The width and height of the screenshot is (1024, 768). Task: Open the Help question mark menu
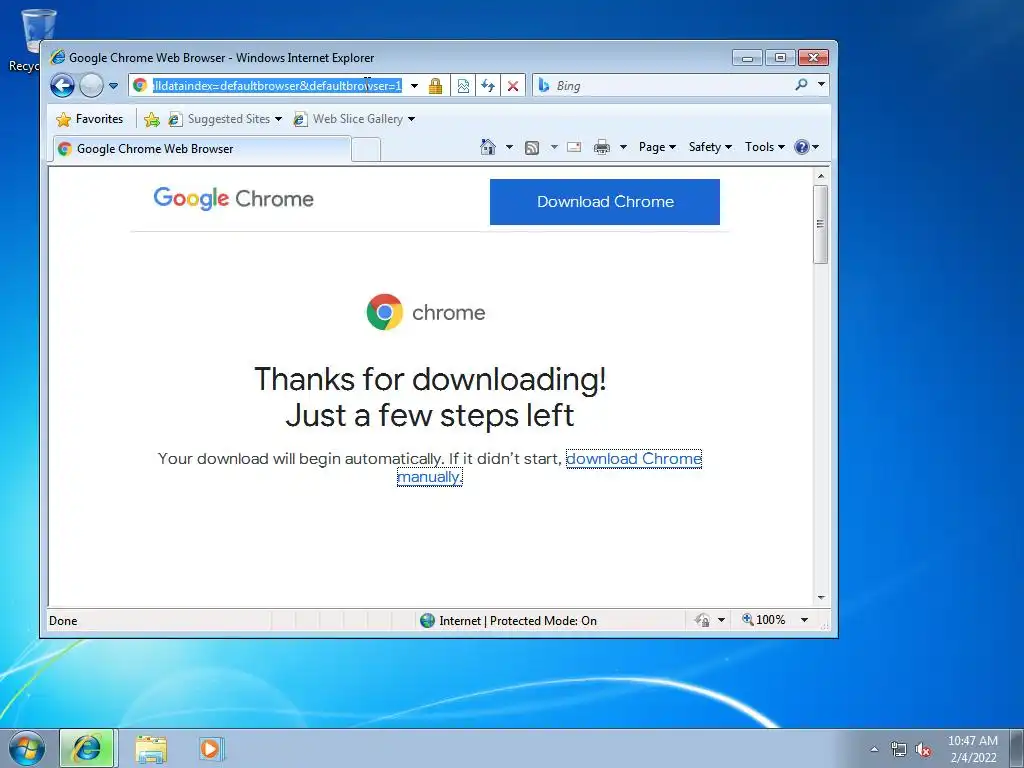[x=807, y=147]
